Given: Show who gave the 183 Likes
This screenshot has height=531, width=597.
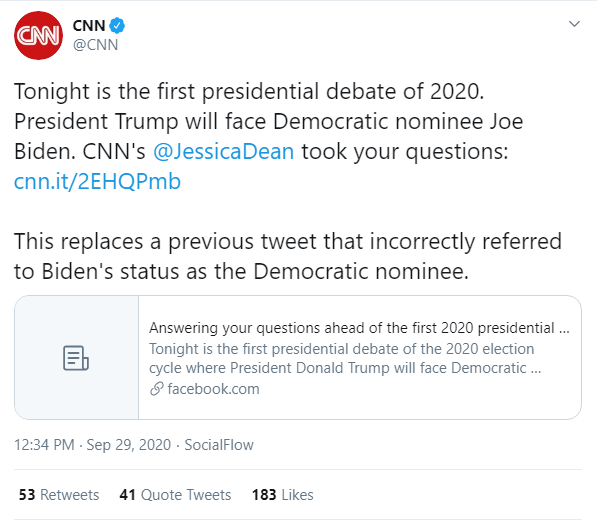Looking at the screenshot, I should [283, 495].
